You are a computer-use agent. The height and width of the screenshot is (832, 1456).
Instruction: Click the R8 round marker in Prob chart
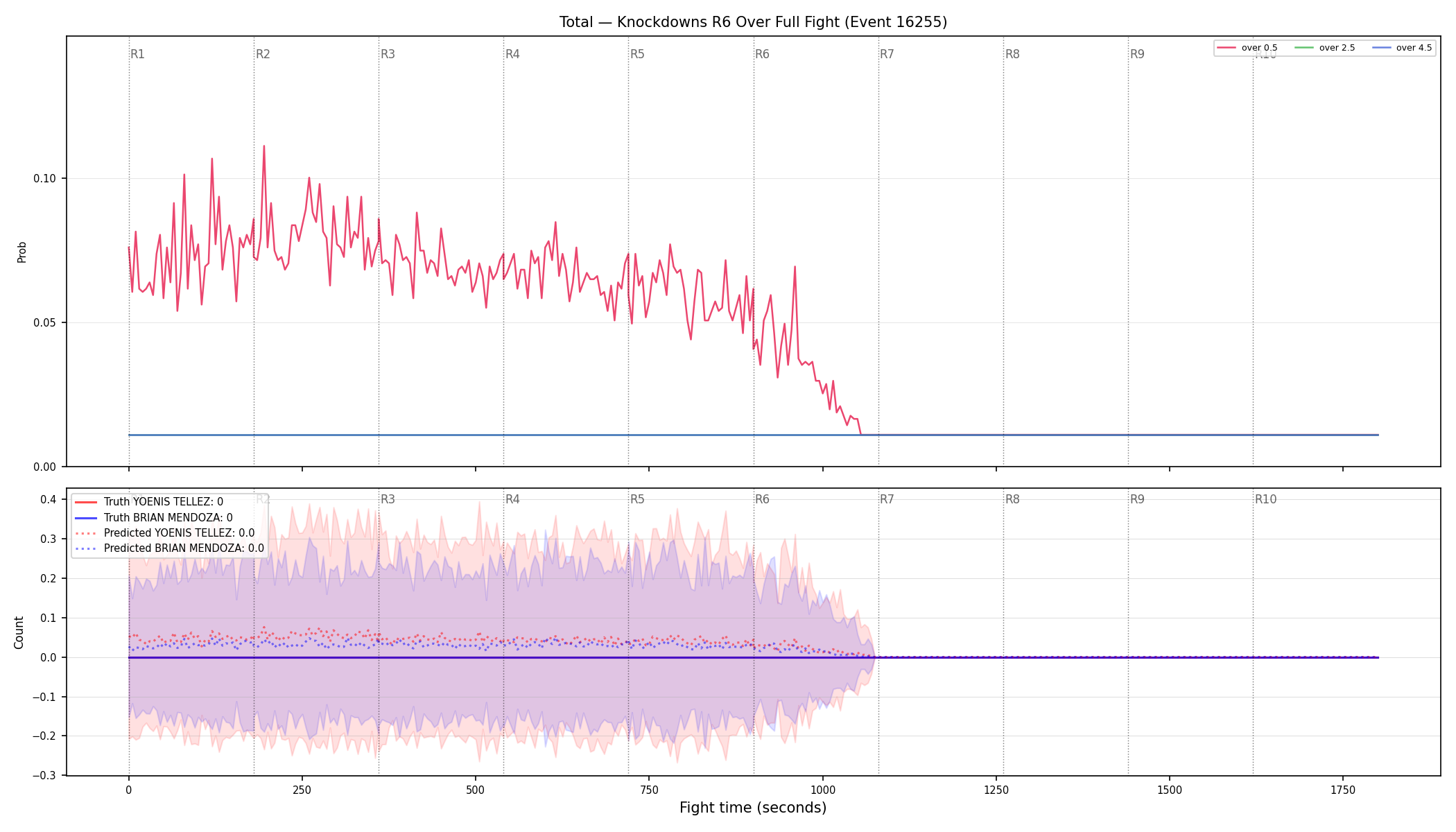coord(1012,54)
